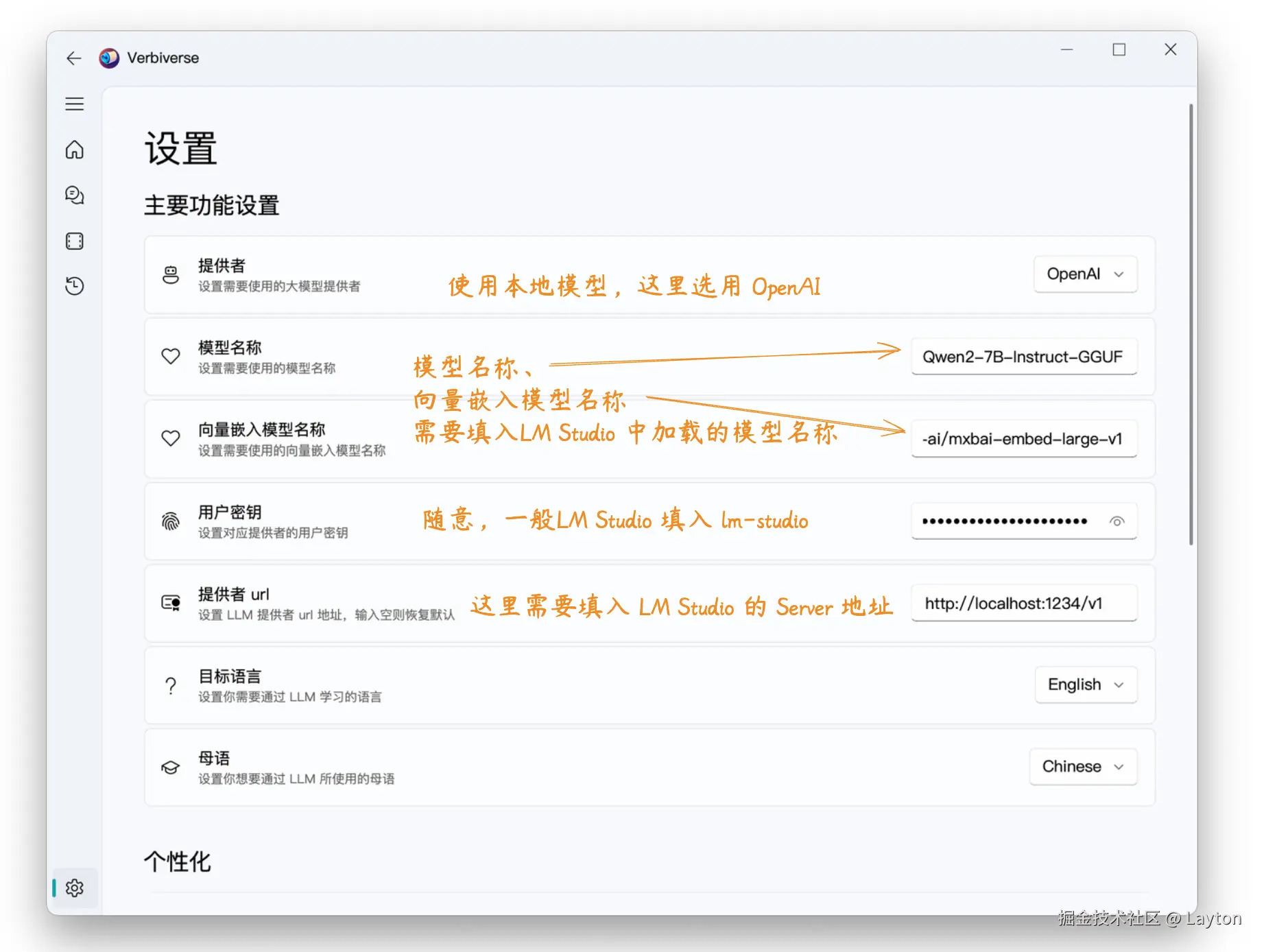Viewport: 1266px width, 952px height.
Task: Click the 目标语言 setting label
Action: pyautogui.click(x=230, y=676)
